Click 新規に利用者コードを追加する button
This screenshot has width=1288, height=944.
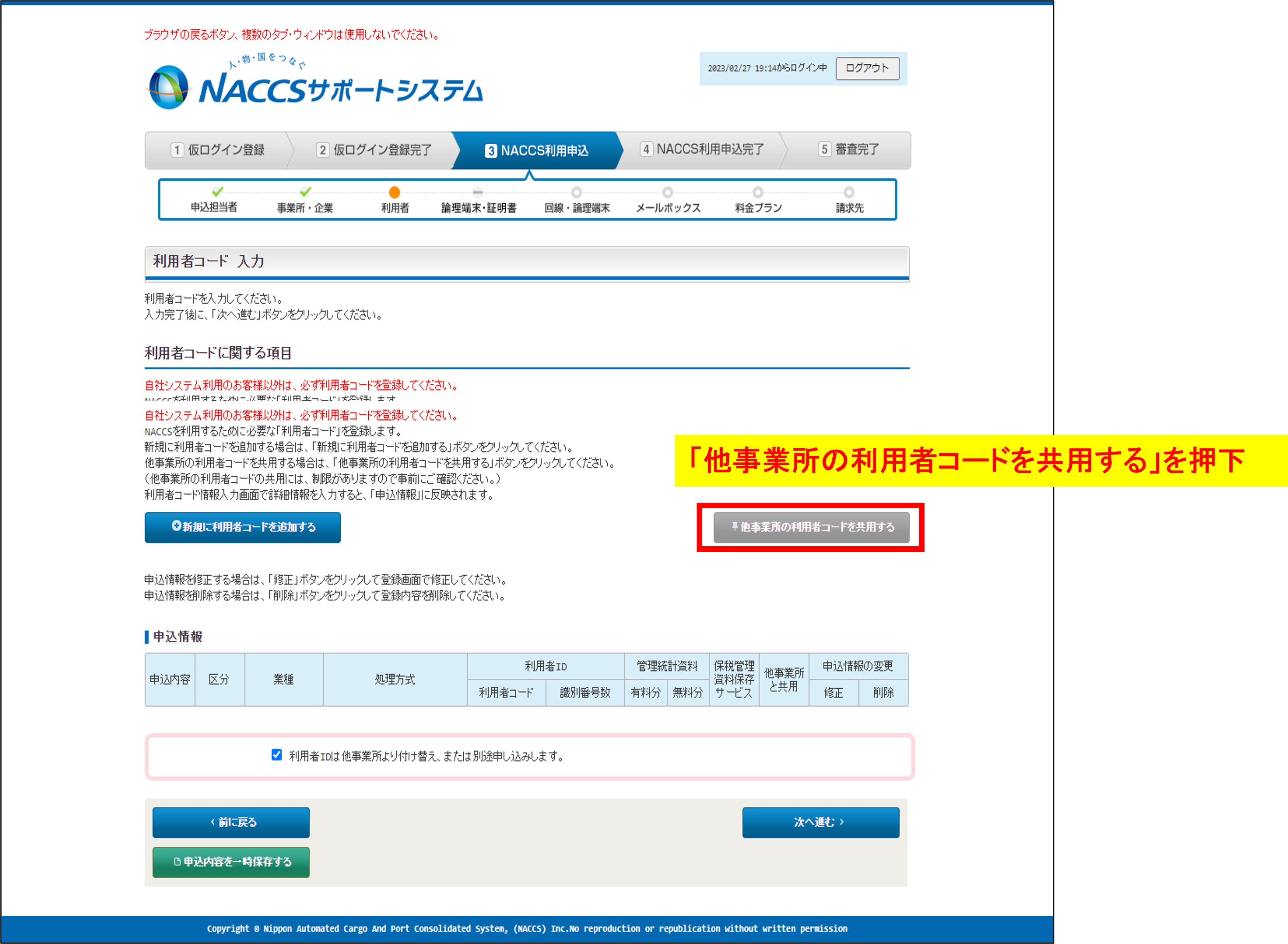click(243, 527)
